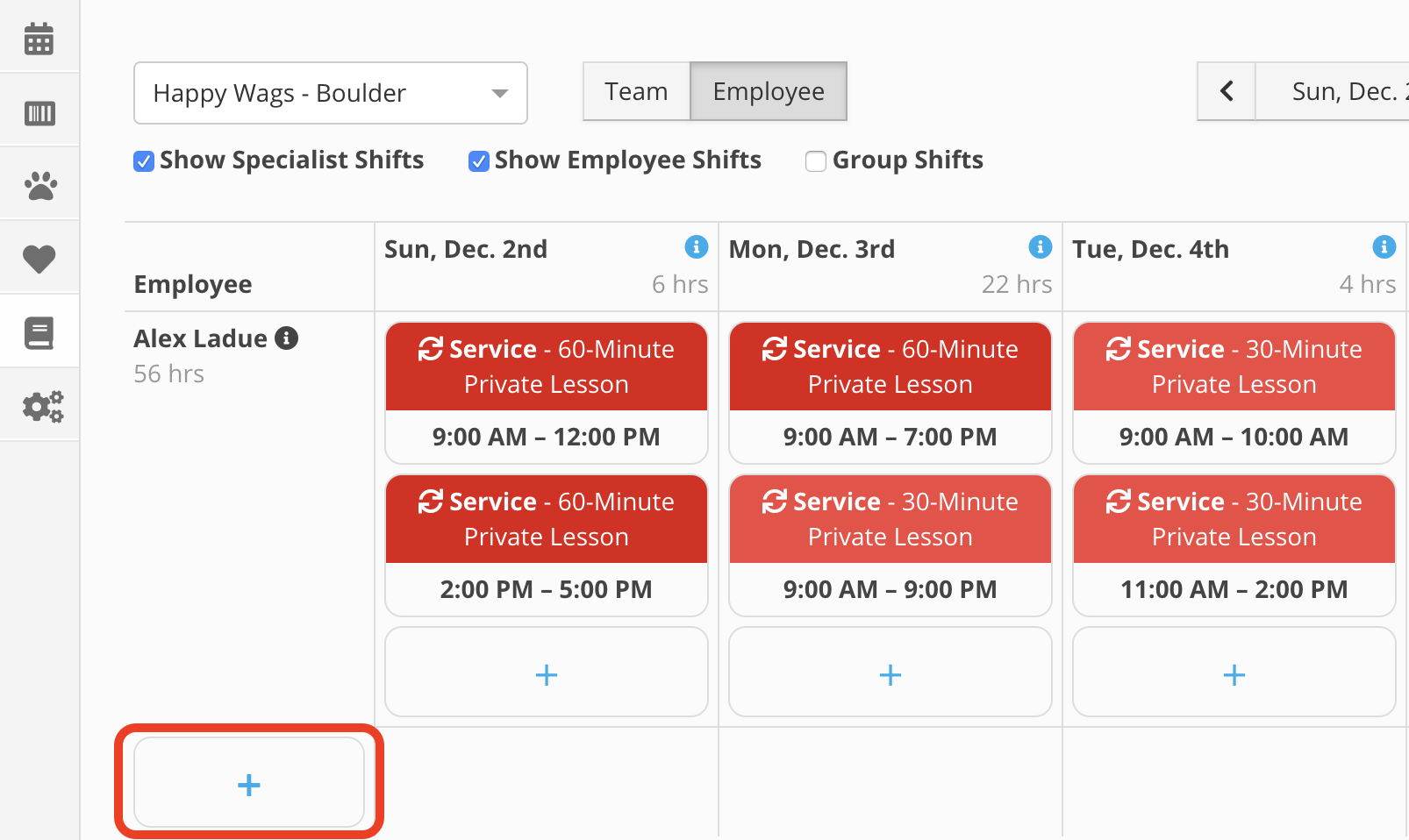Click info icon for Tue, Dec. 4th
1409x840 pixels.
(x=1384, y=247)
